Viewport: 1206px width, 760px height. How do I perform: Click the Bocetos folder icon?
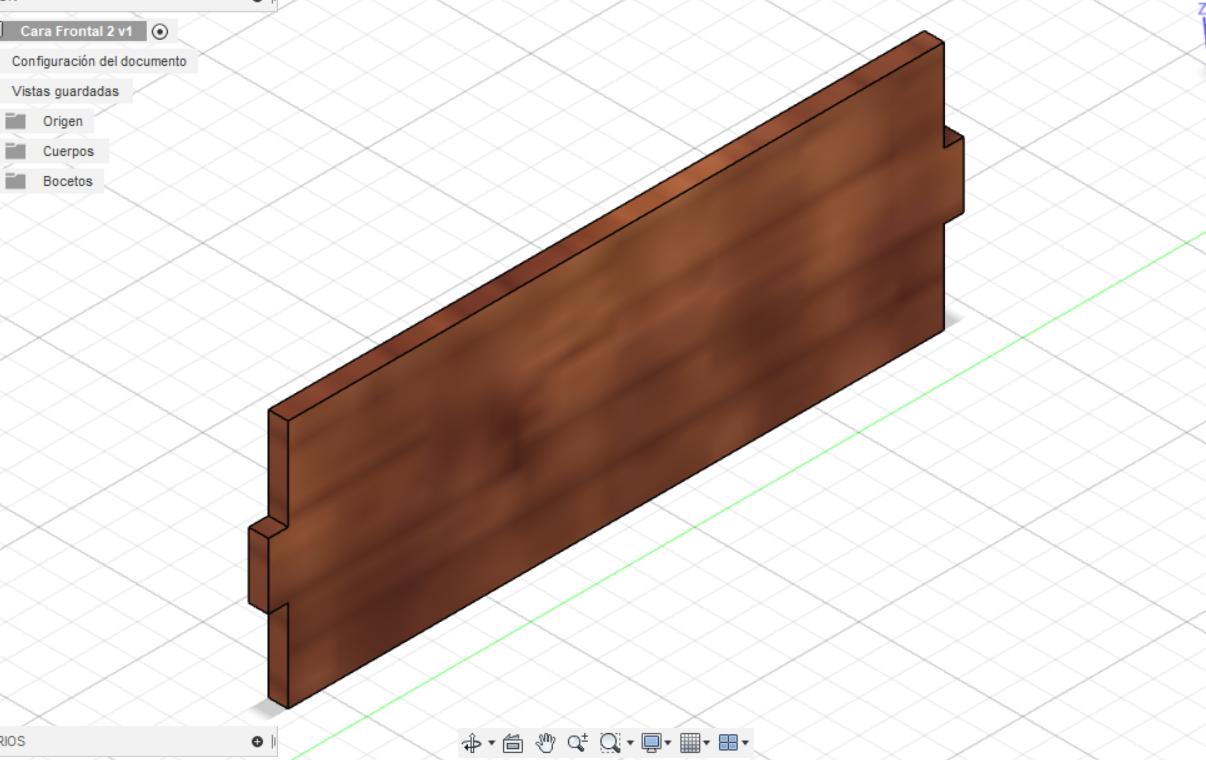coord(15,181)
